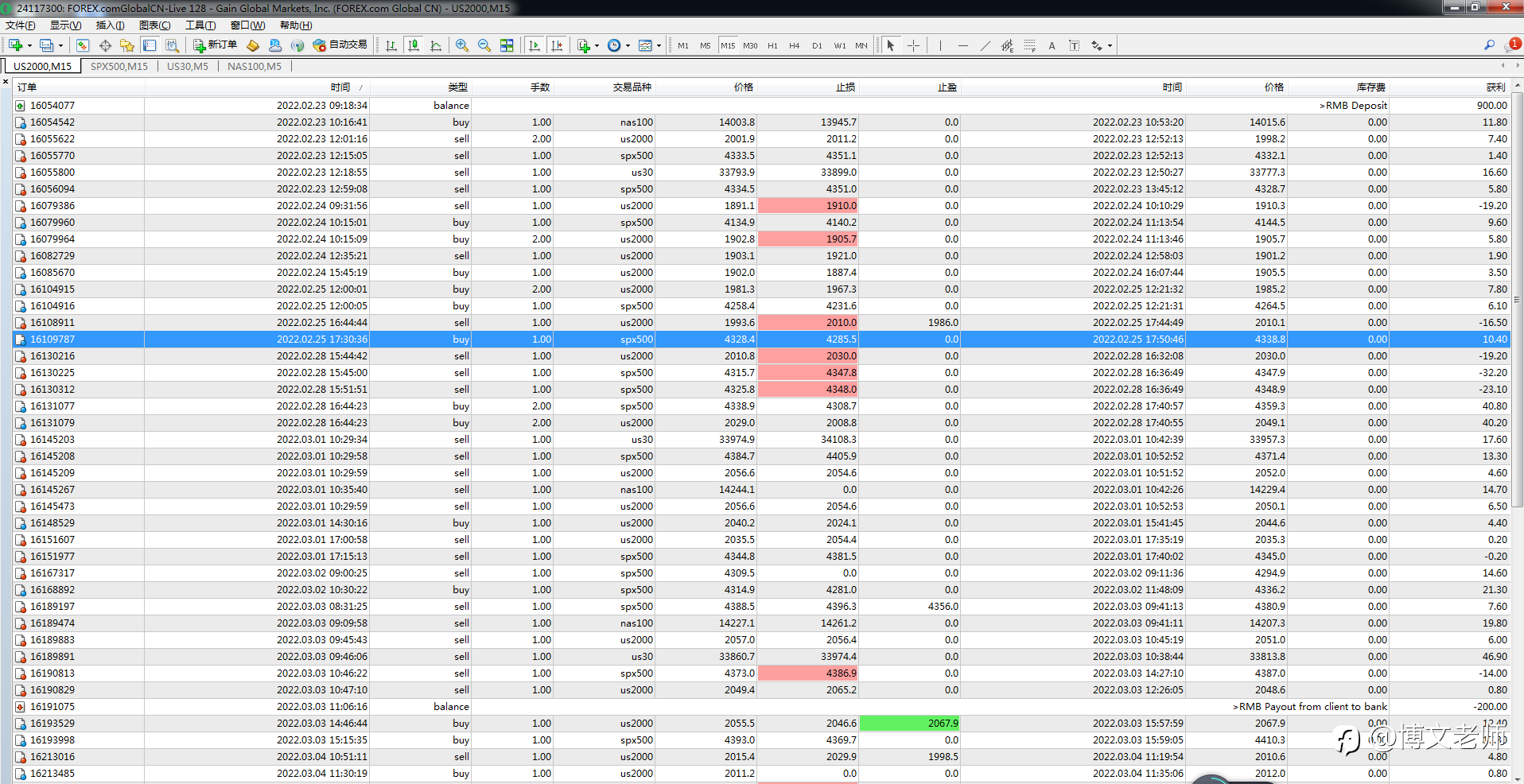
Task: Open the periodicity clock dropdown arrow
Action: click(628, 46)
